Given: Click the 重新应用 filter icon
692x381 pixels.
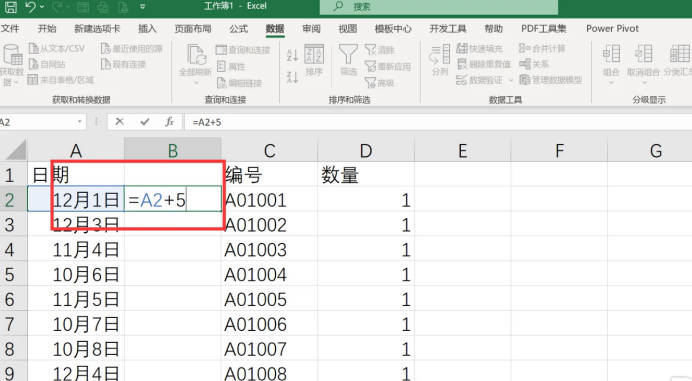Looking at the screenshot, I should tap(370, 67).
